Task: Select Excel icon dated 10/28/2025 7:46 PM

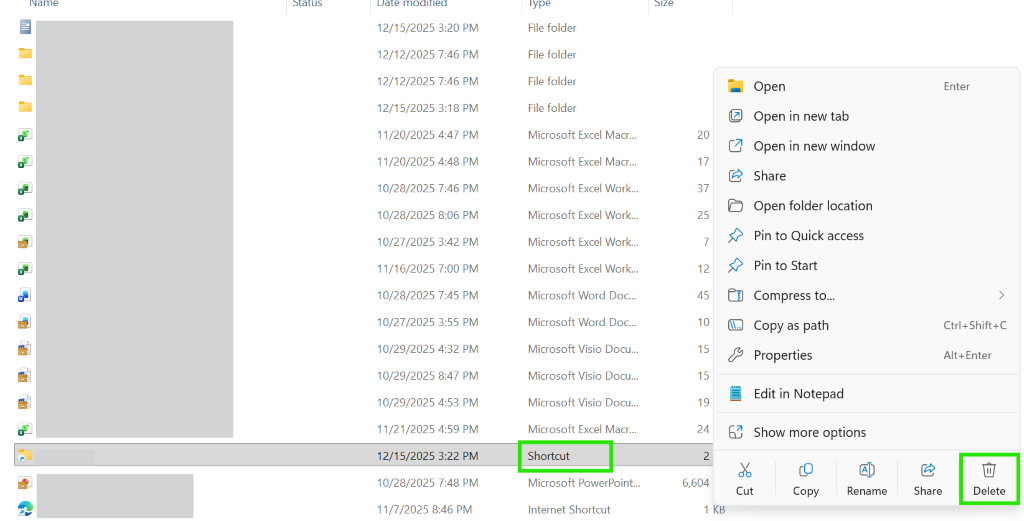Action: coord(25,189)
